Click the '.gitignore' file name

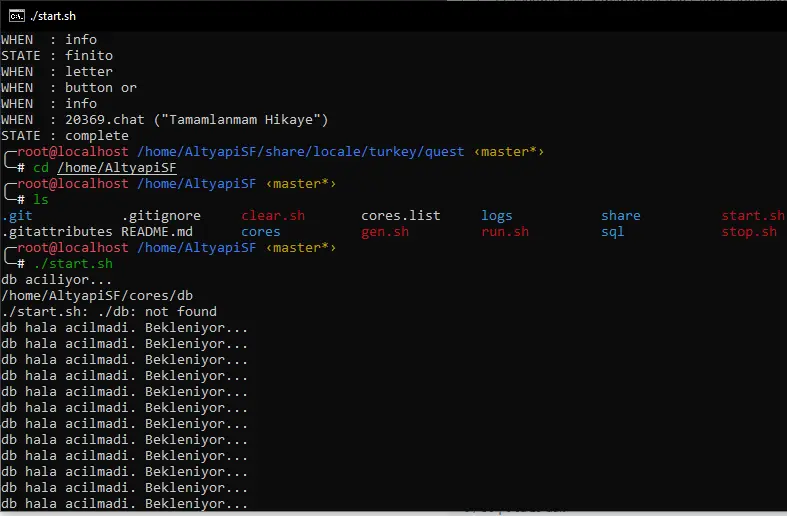(161, 216)
